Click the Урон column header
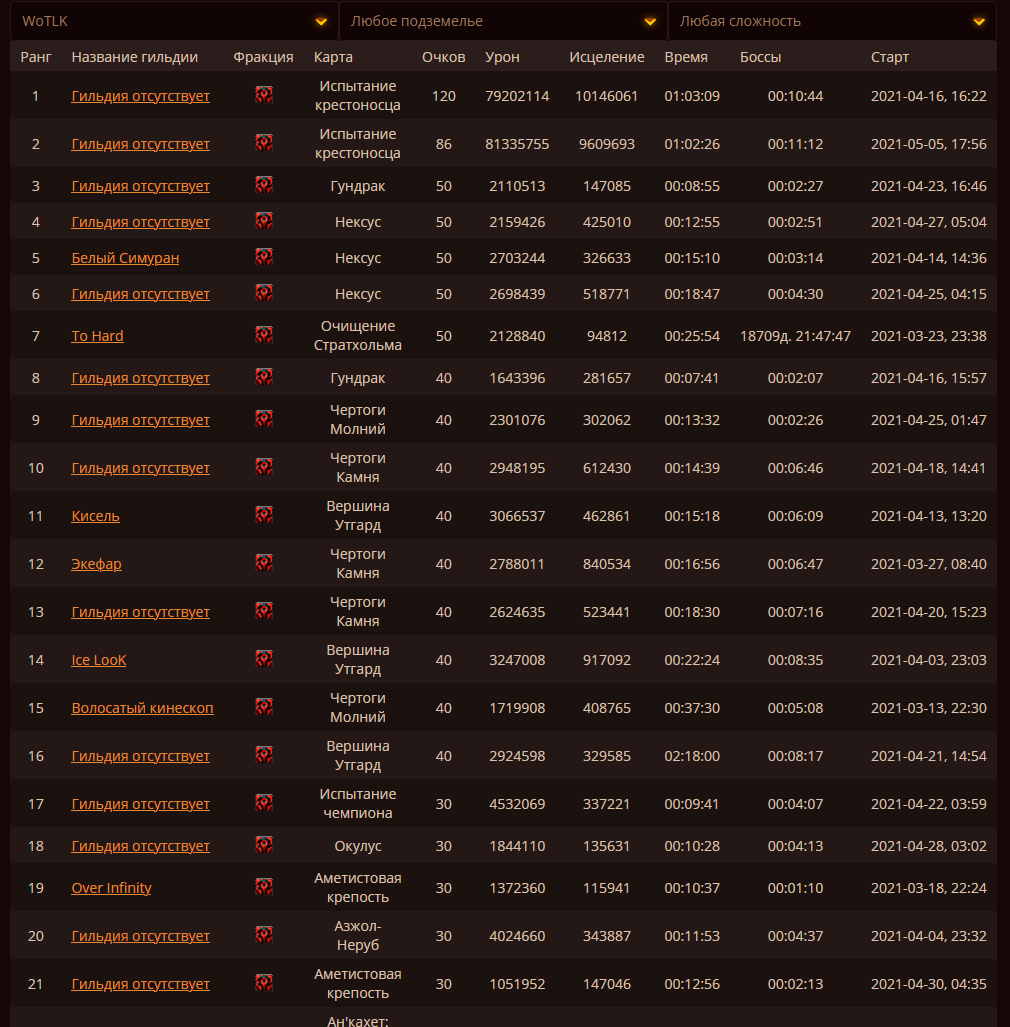Screen dimensions: 1010x1027 [x=502, y=57]
